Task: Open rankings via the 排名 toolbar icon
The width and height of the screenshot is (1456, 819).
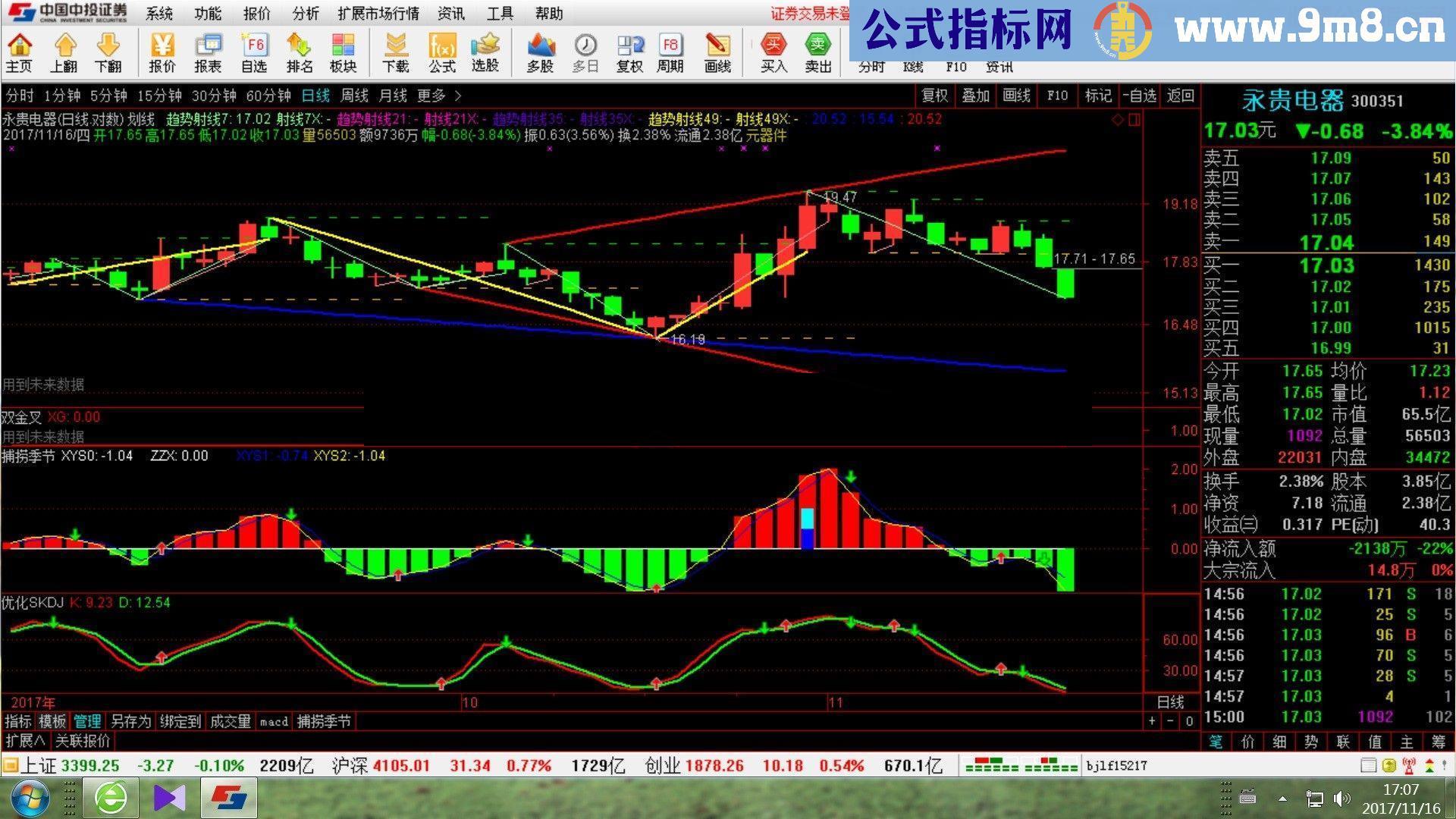Action: (x=300, y=53)
